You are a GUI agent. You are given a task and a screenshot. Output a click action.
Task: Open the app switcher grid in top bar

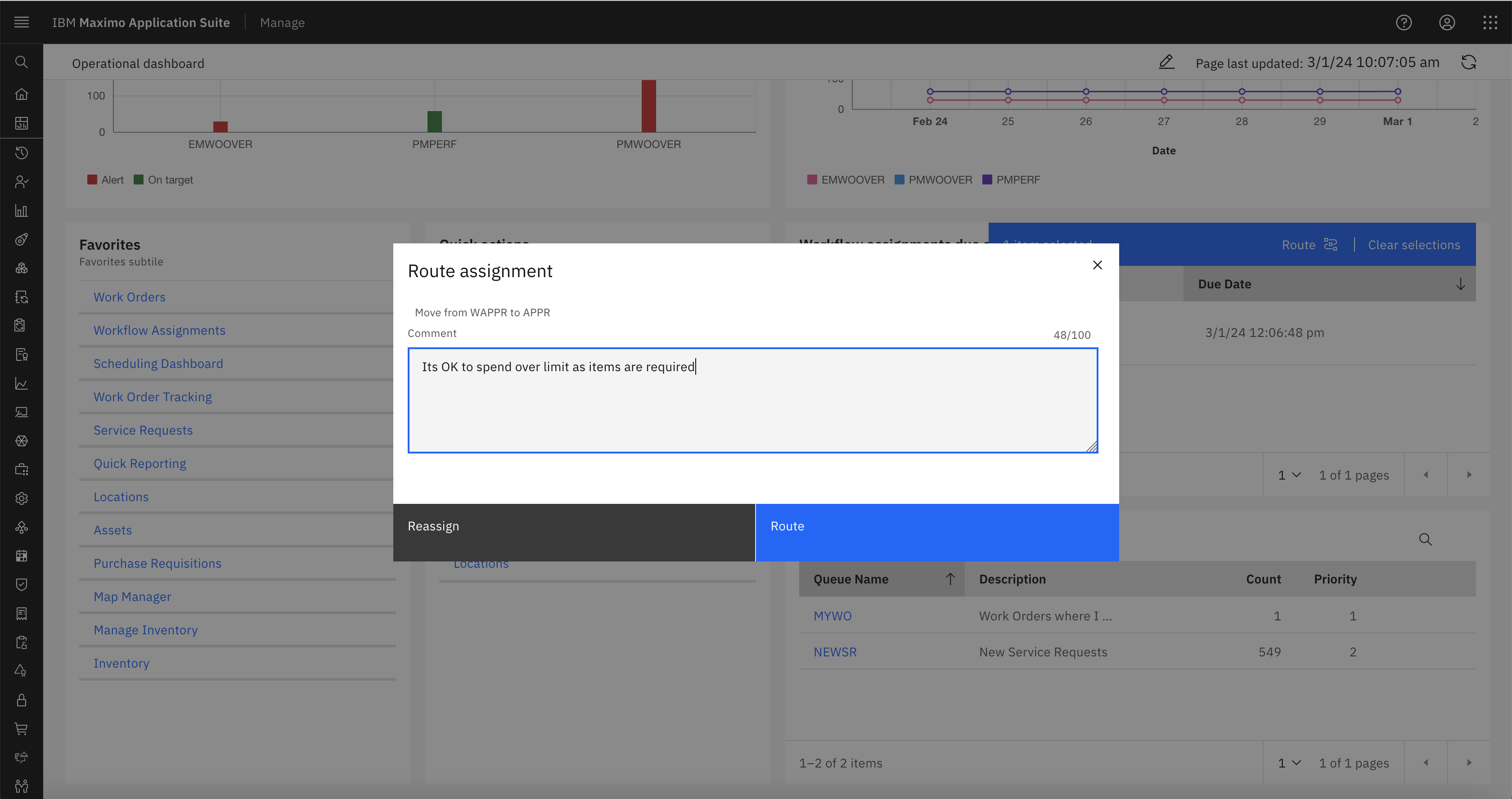click(x=1490, y=22)
